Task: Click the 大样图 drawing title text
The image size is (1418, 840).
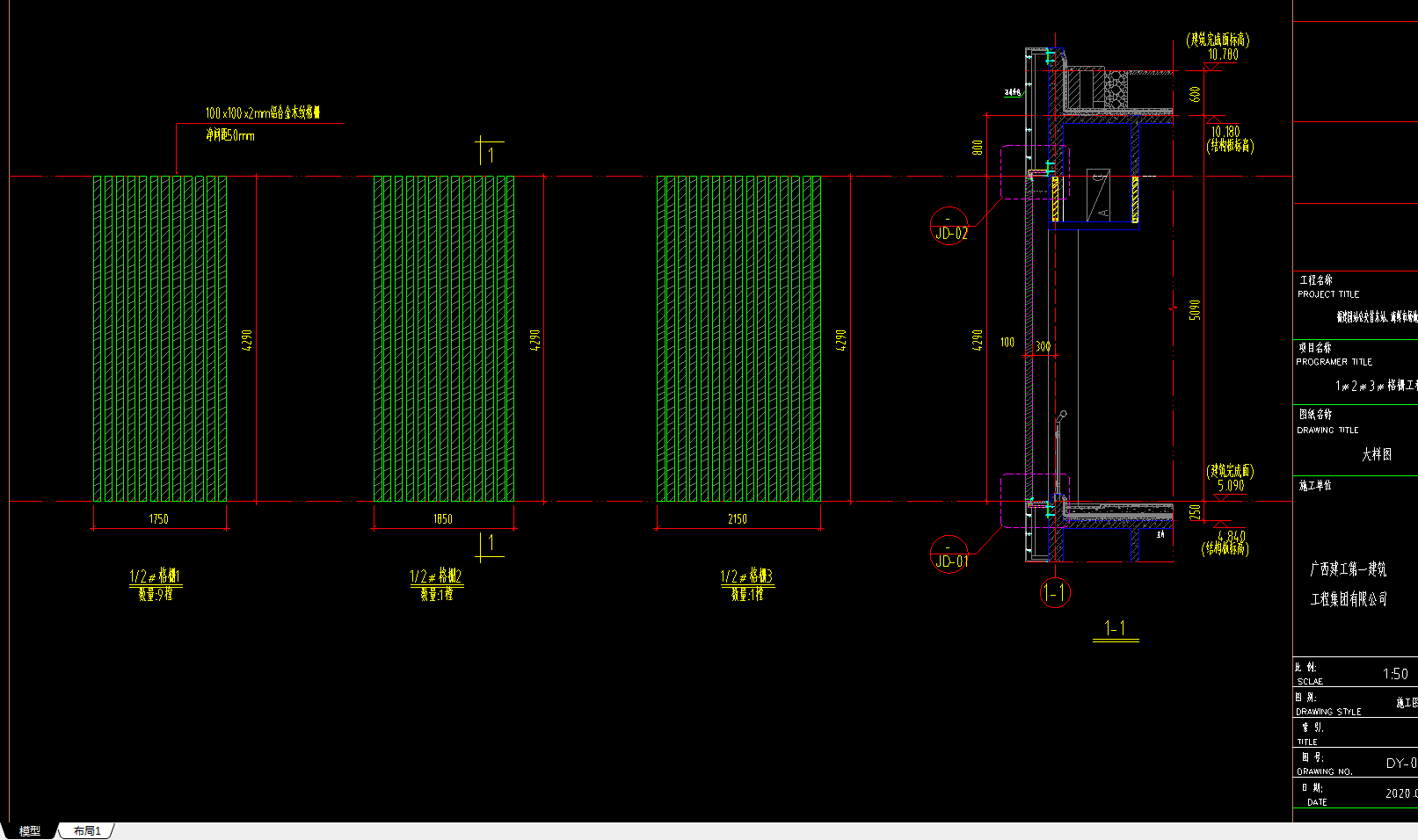Action: click(1377, 454)
